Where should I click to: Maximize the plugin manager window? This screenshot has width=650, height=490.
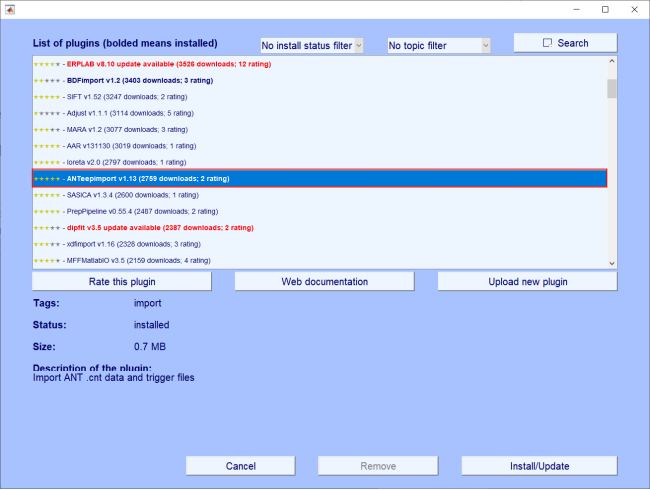[x=605, y=10]
